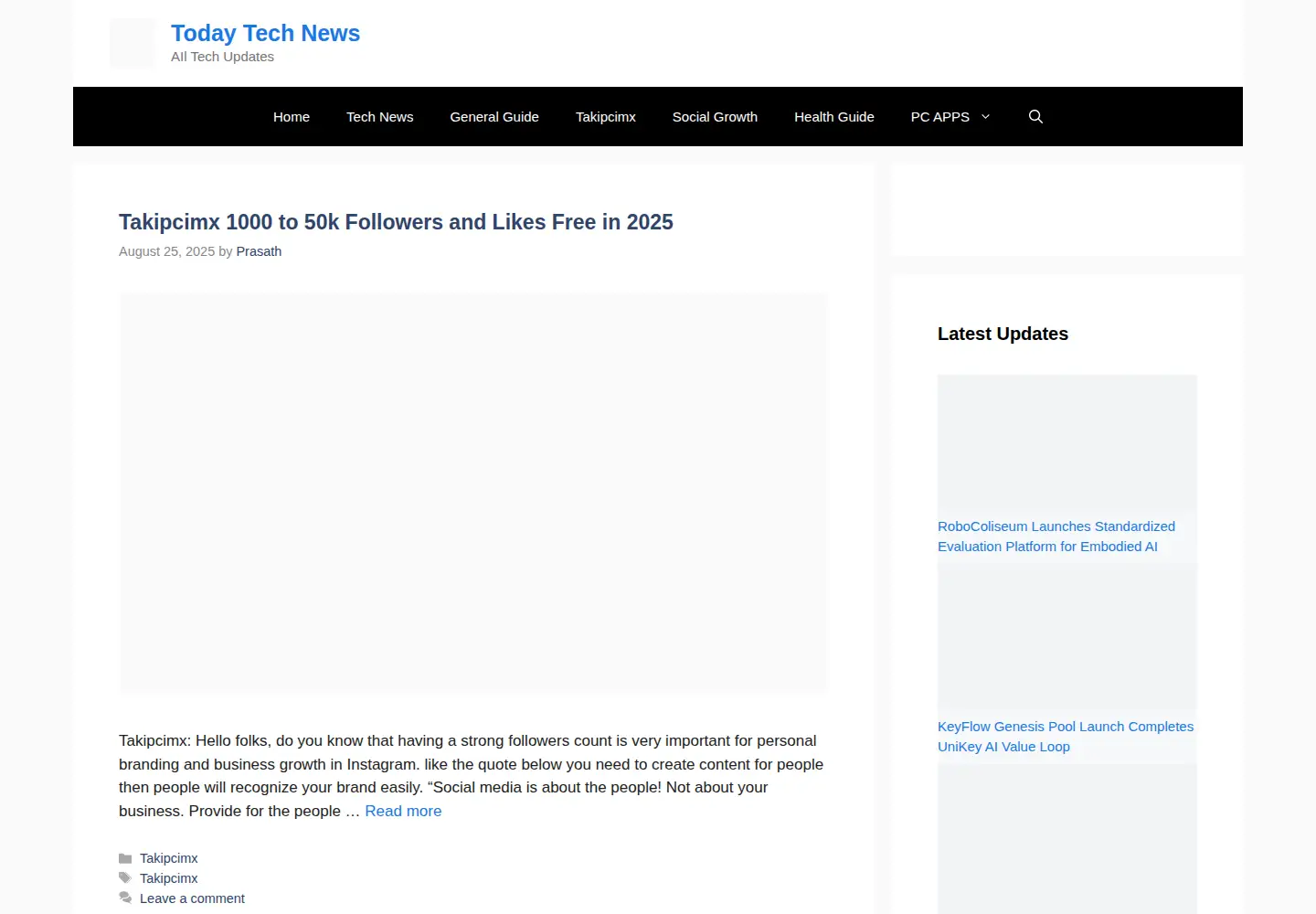Click the site logo beside Today Tech News

tap(133, 44)
